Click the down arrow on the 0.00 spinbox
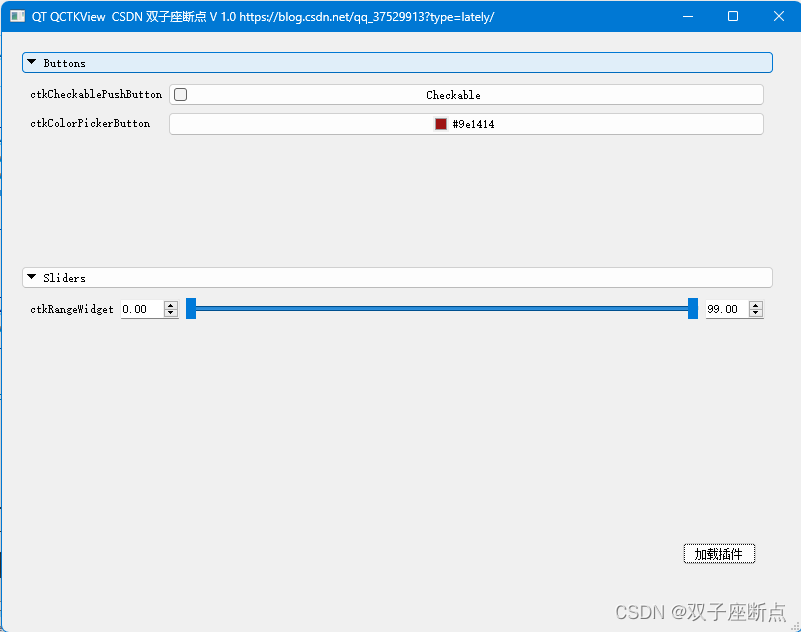 [170, 313]
